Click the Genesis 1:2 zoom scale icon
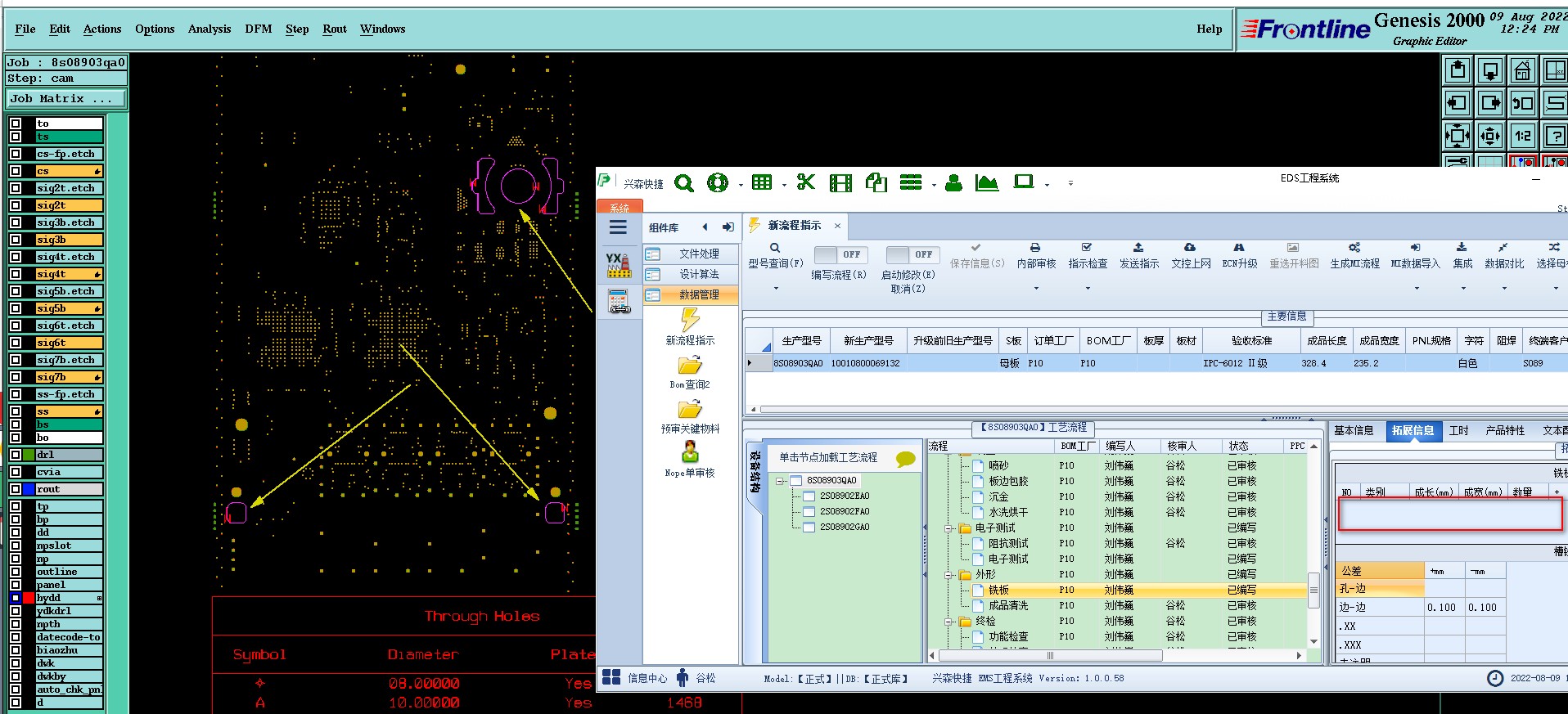 tap(1523, 135)
